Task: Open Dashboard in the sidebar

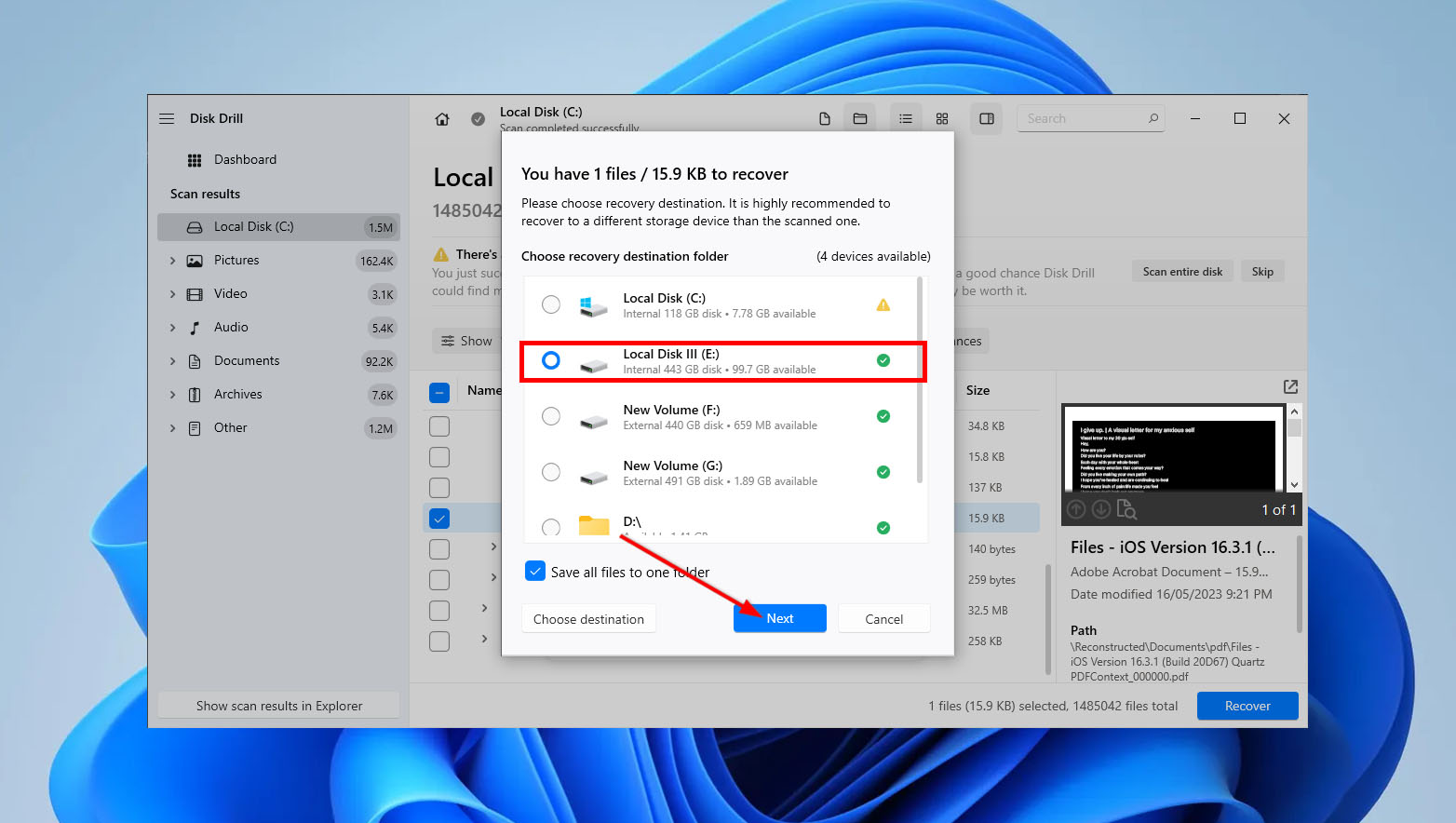Action: tap(244, 159)
